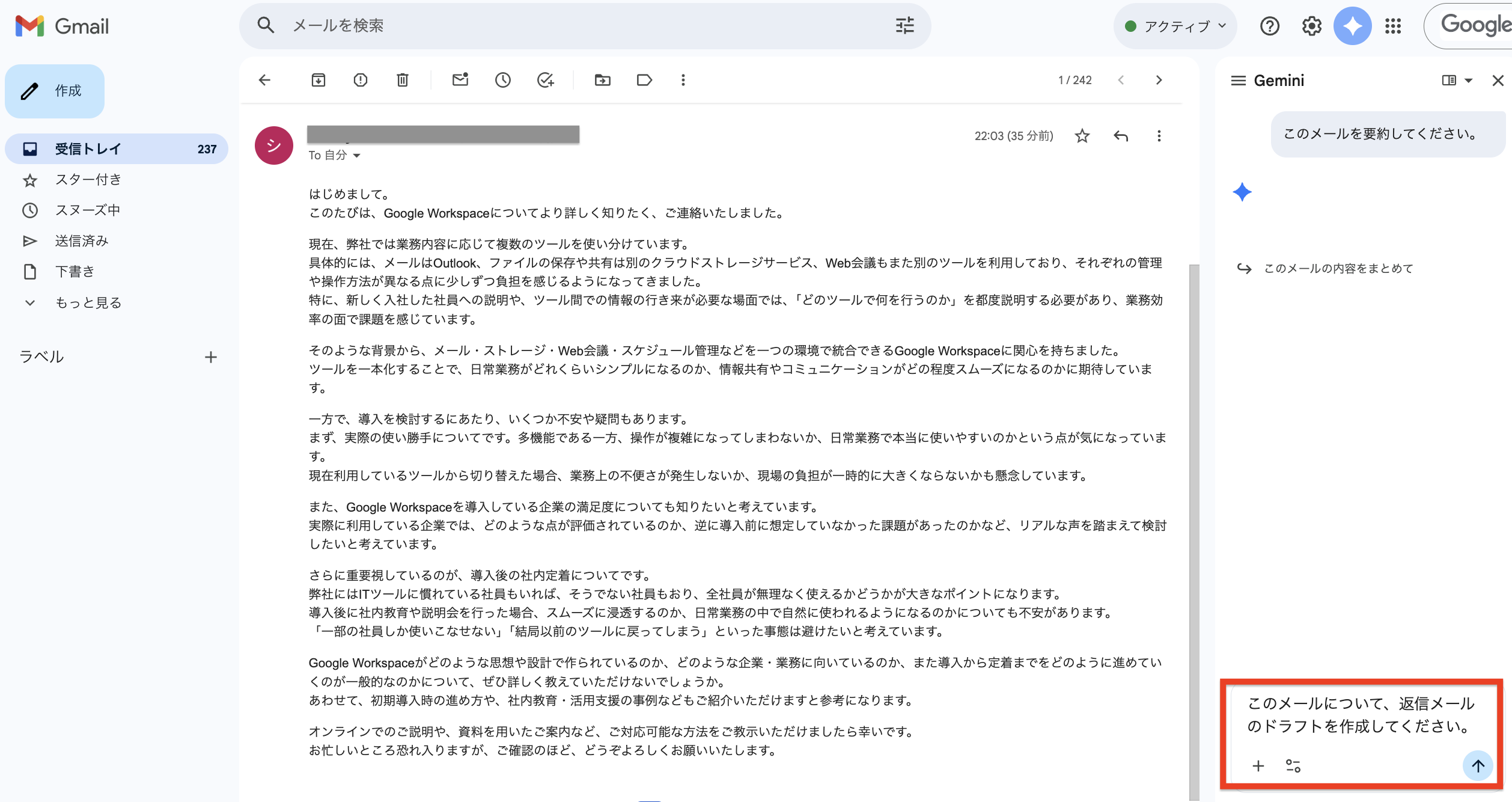Submit the Gemini prompt with the send arrow

[x=1478, y=765]
